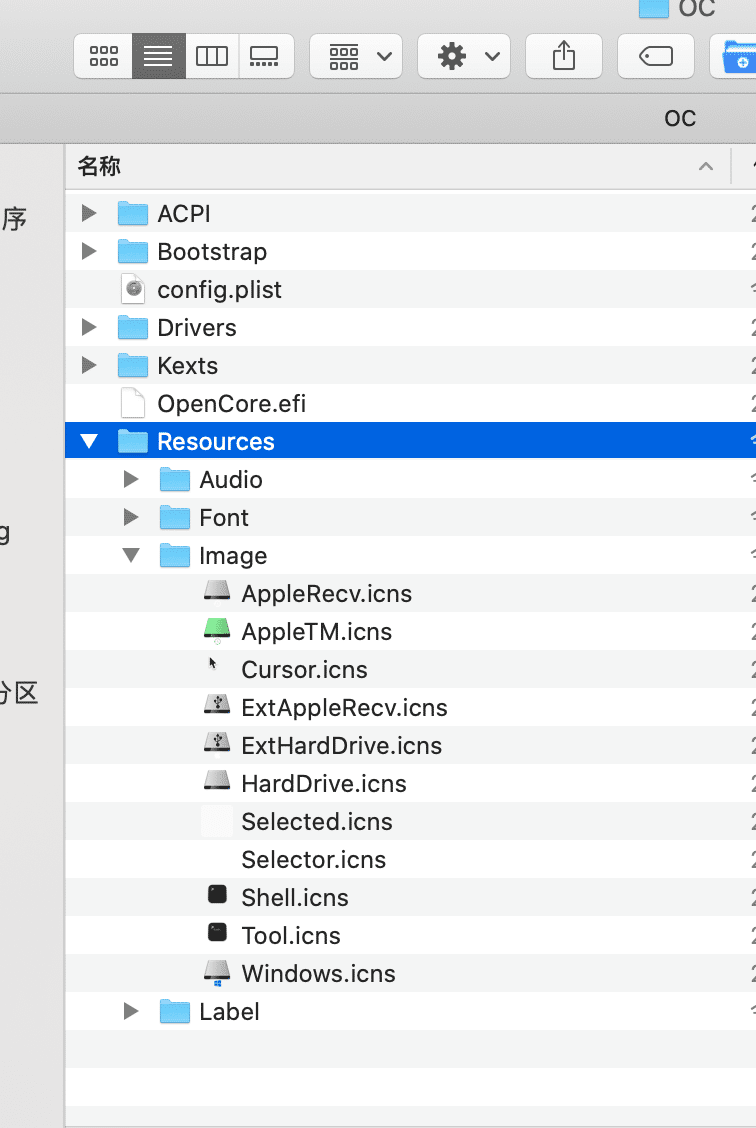Select the Selector.icns file name
Screen dimensions: 756x1128
314,860
